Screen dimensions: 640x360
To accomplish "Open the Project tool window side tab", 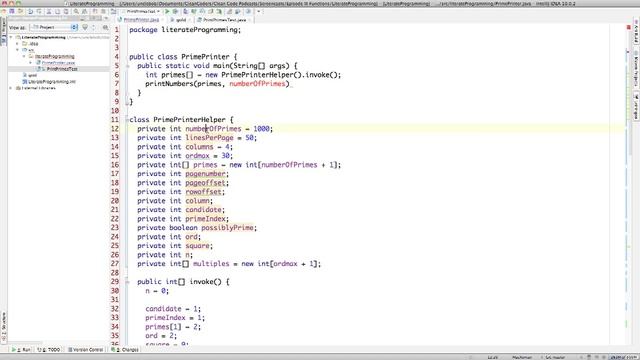I will tap(4, 31).
